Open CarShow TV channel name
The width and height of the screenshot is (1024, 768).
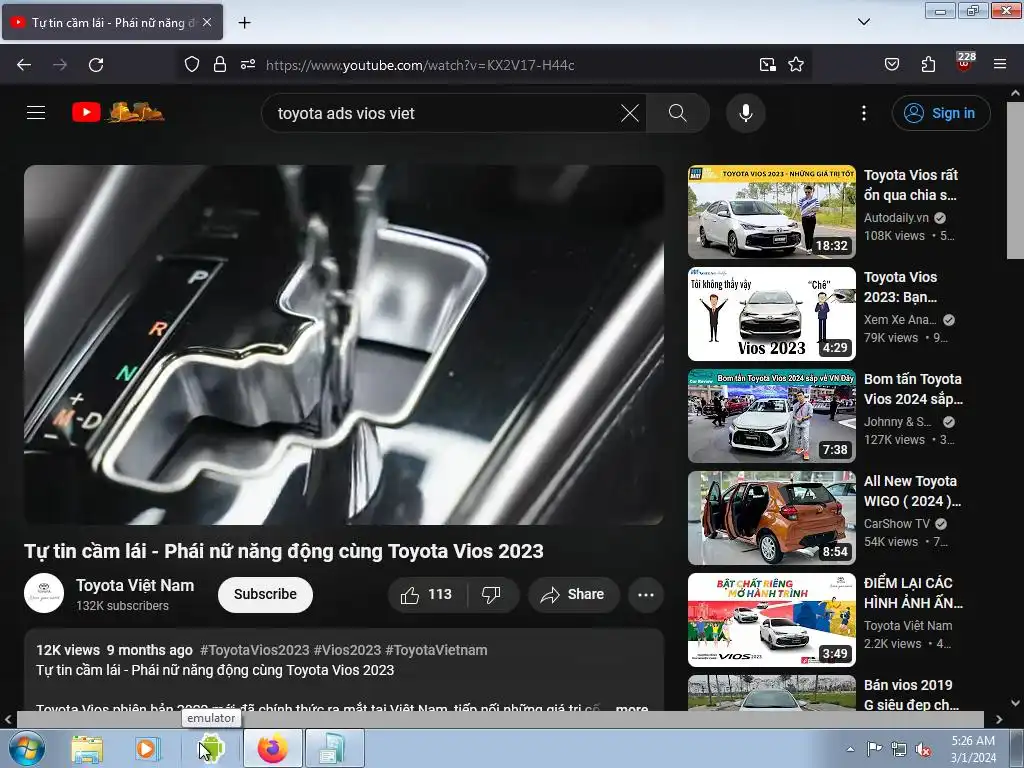click(x=896, y=523)
